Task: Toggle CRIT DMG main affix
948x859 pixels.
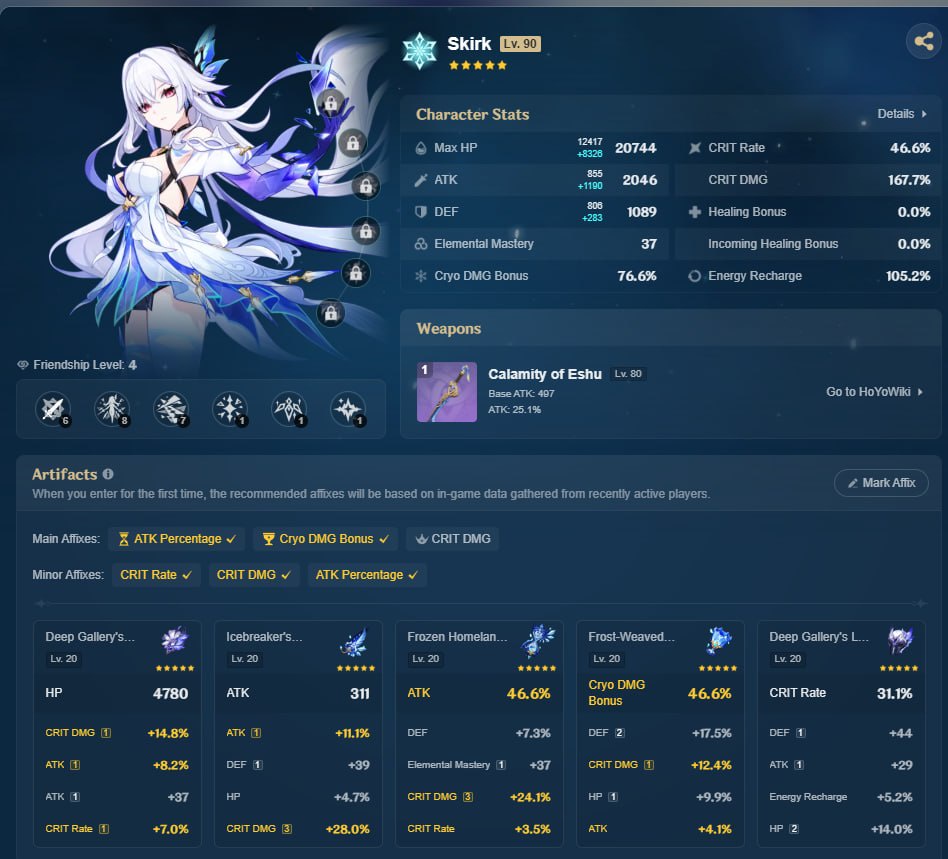Action: coord(453,539)
